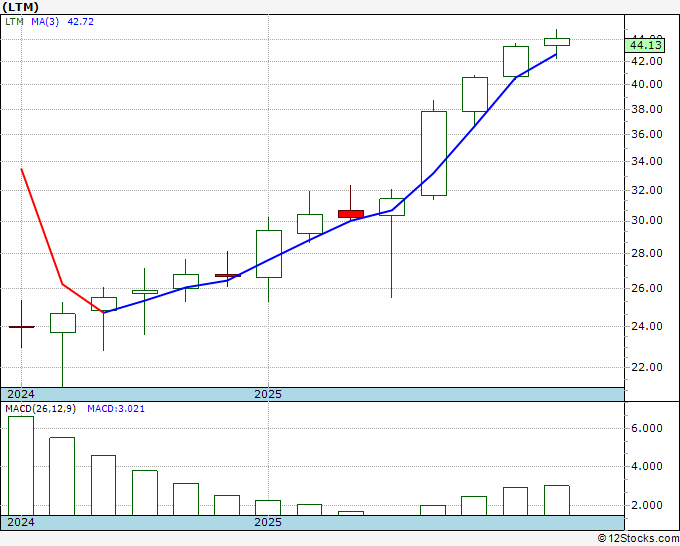Click the 2025 label on price chart axis
This screenshot has width=680, height=546.
[268, 394]
